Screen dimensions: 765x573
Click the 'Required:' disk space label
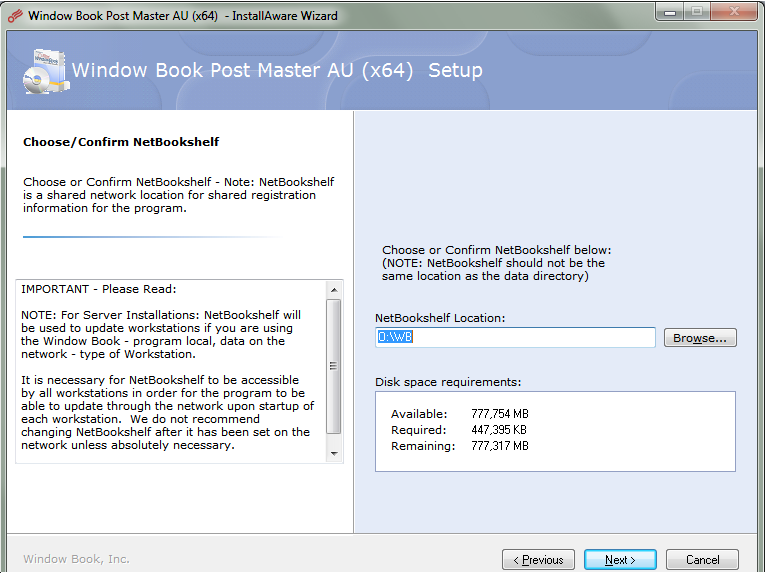[x=419, y=430]
